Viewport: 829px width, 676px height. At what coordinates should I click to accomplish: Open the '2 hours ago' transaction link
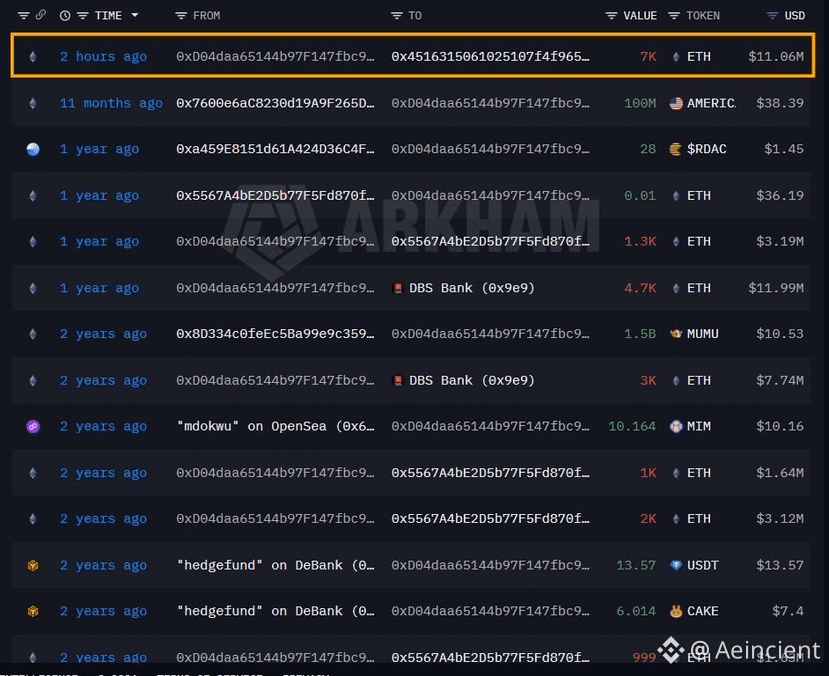click(x=103, y=57)
